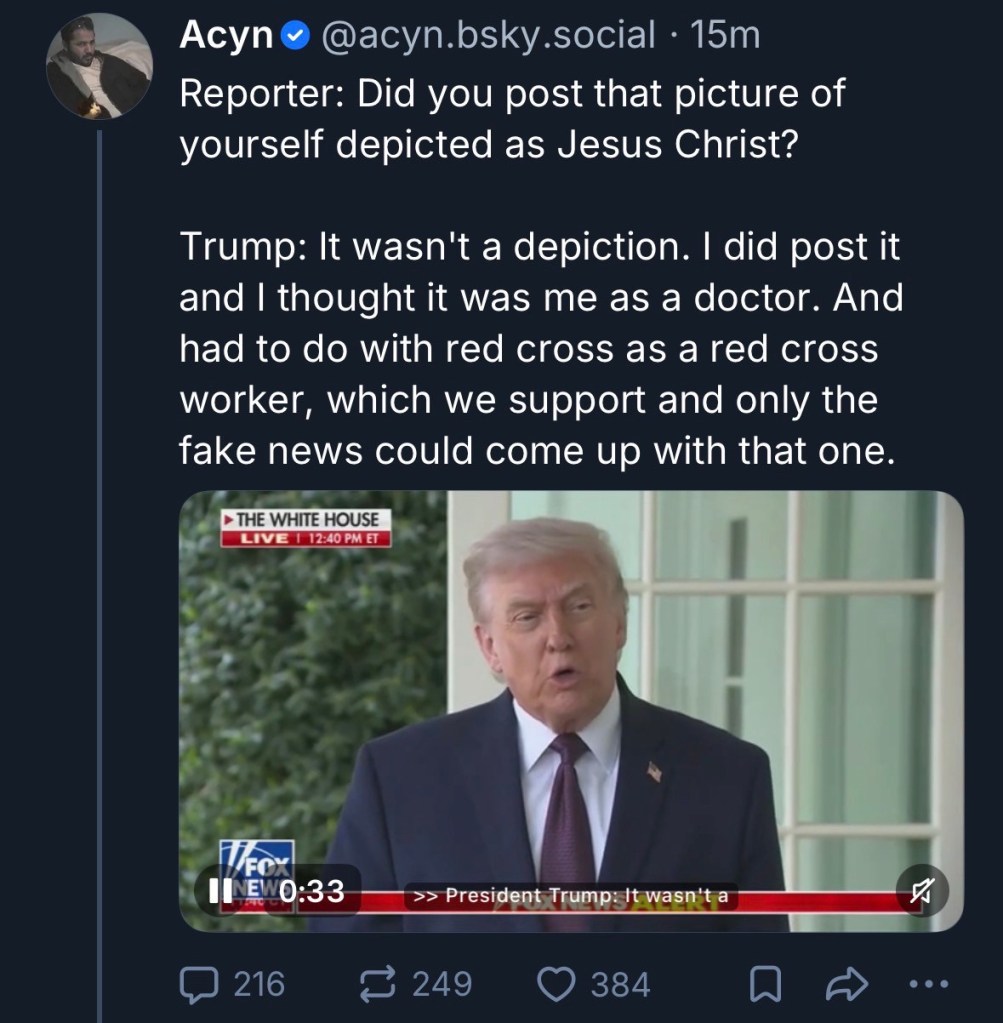Open Acyn's profile avatar
This screenshot has width=1003, height=1023.
(x=98, y=66)
